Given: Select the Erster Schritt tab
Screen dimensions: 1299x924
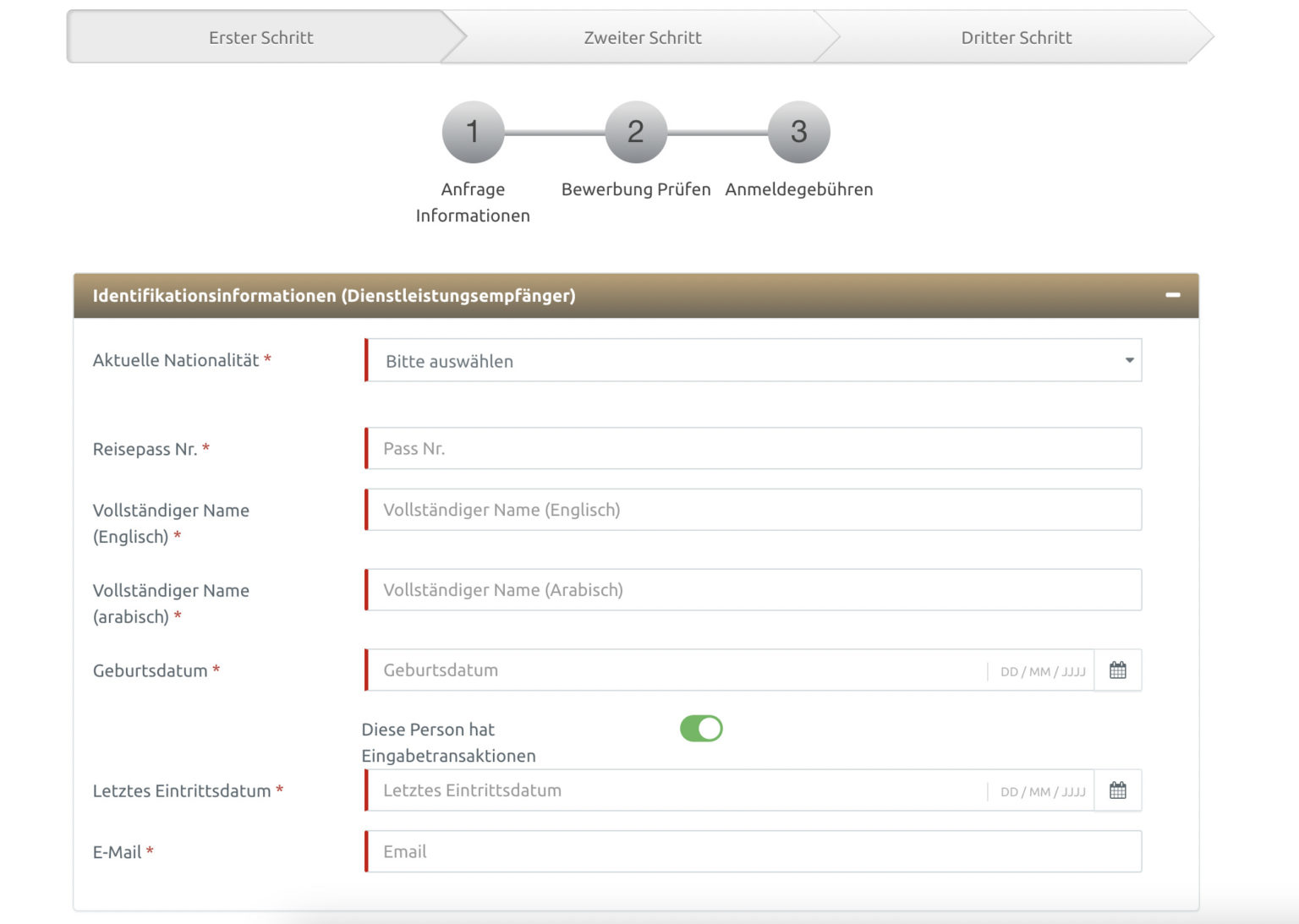Looking at the screenshot, I should pos(260,37).
